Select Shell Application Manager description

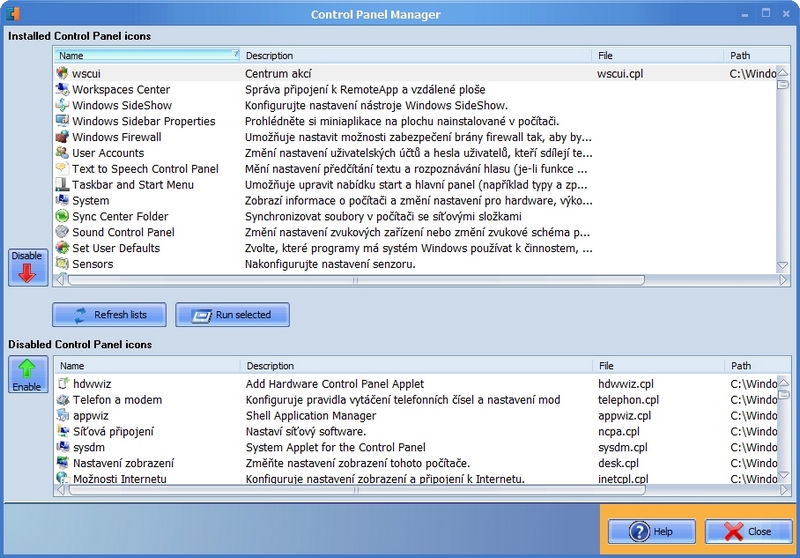click(x=311, y=416)
